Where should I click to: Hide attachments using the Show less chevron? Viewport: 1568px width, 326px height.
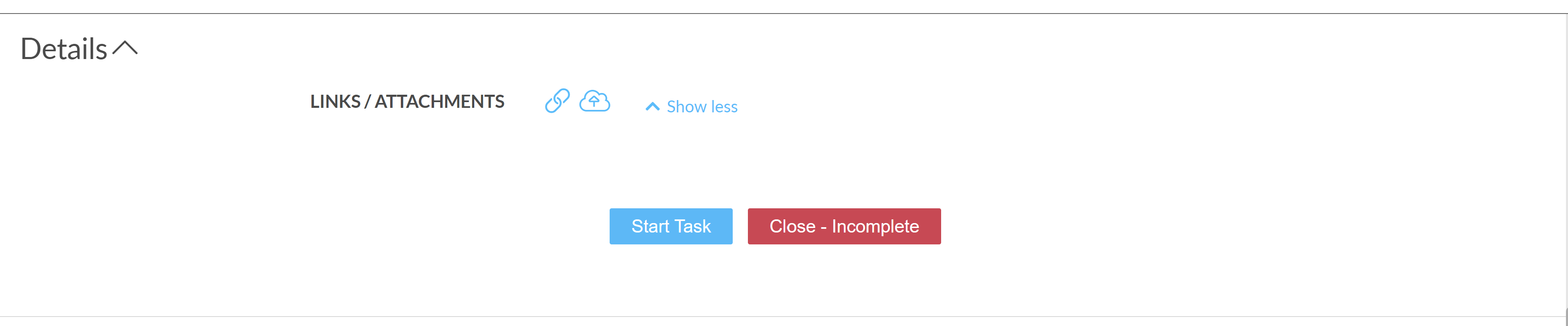pyautogui.click(x=652, y=107)
